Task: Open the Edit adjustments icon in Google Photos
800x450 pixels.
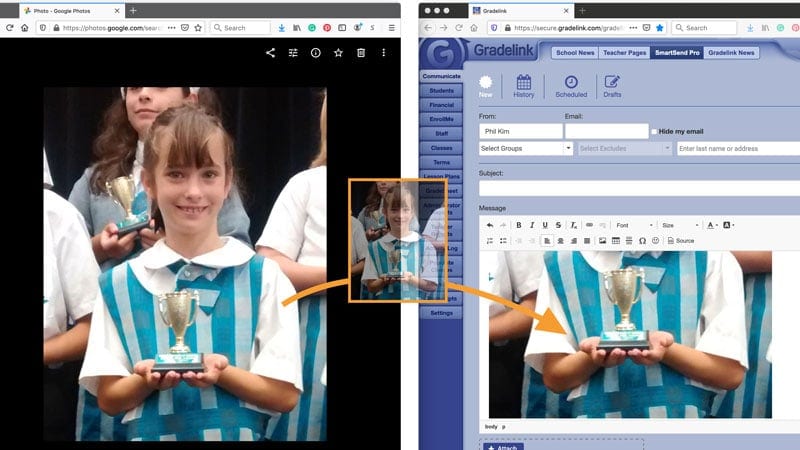Action: click(x=293, y=53)
